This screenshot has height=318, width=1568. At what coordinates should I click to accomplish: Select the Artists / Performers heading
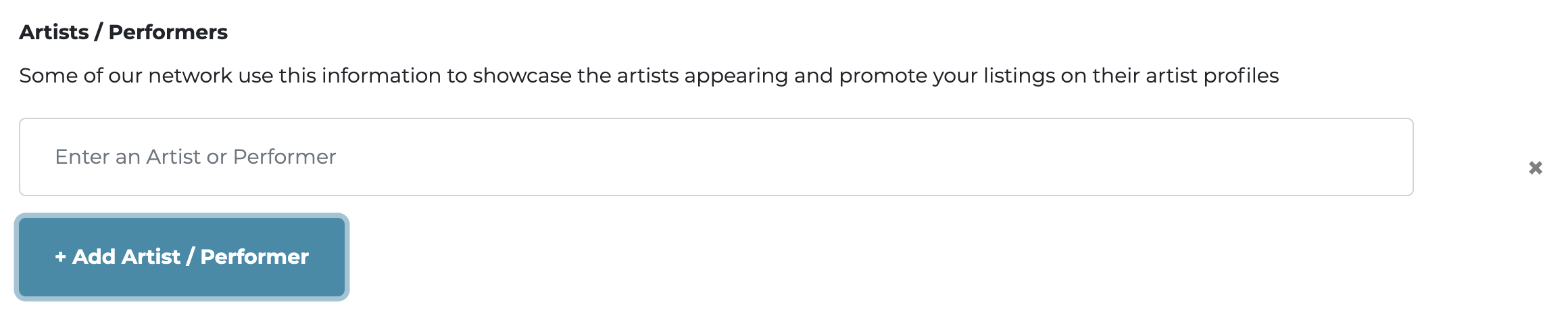click(123, 32)
